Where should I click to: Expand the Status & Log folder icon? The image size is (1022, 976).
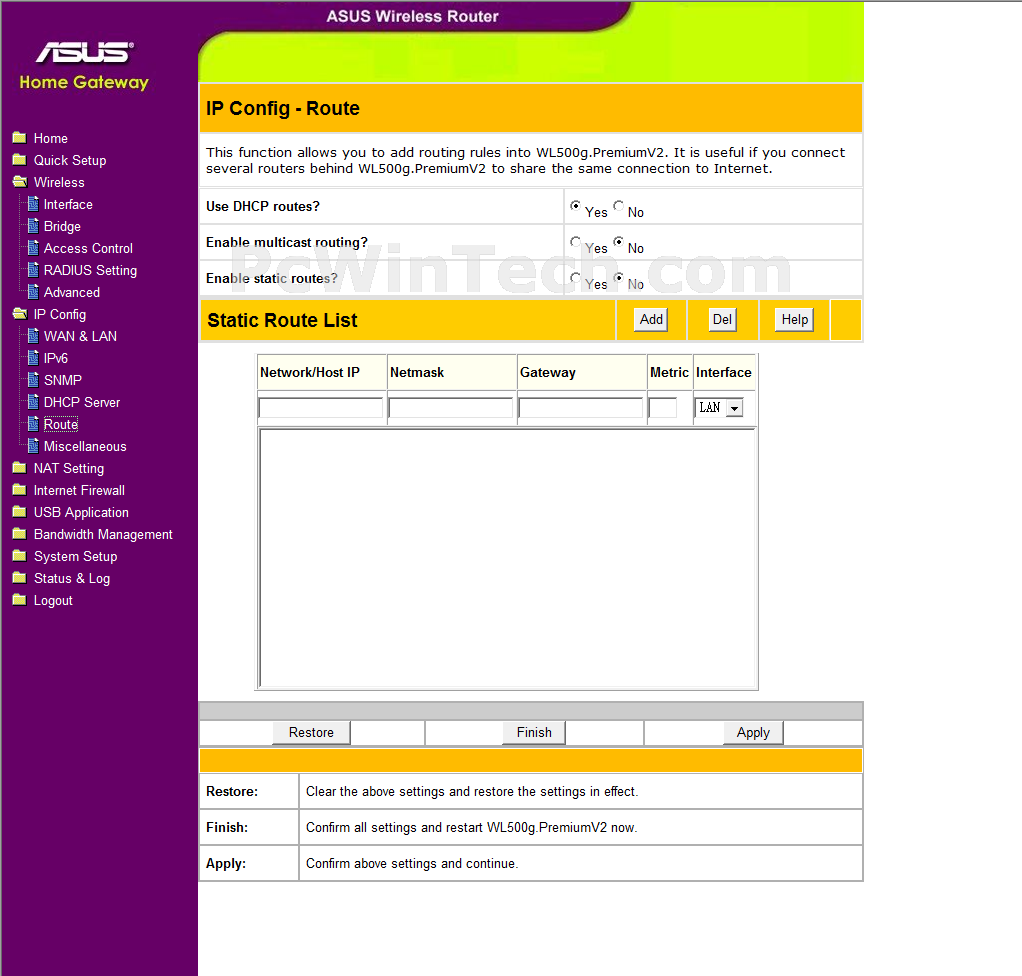coord(20,578)
